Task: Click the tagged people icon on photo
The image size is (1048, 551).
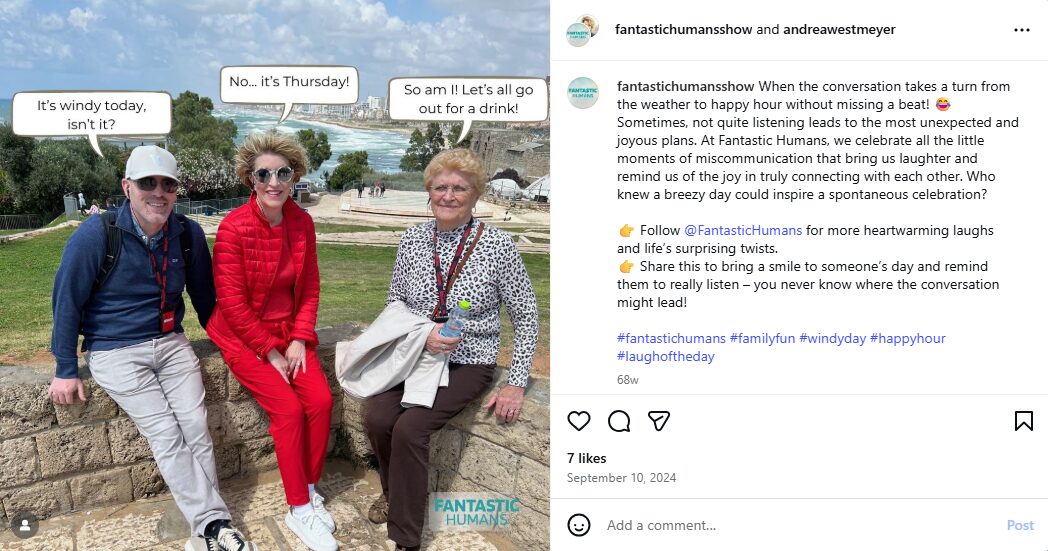Action: (25, 526)
